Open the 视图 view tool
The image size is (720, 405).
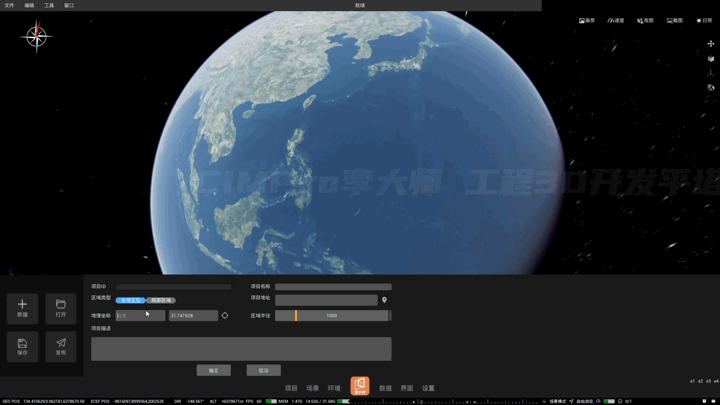click(x=645, y=21)
